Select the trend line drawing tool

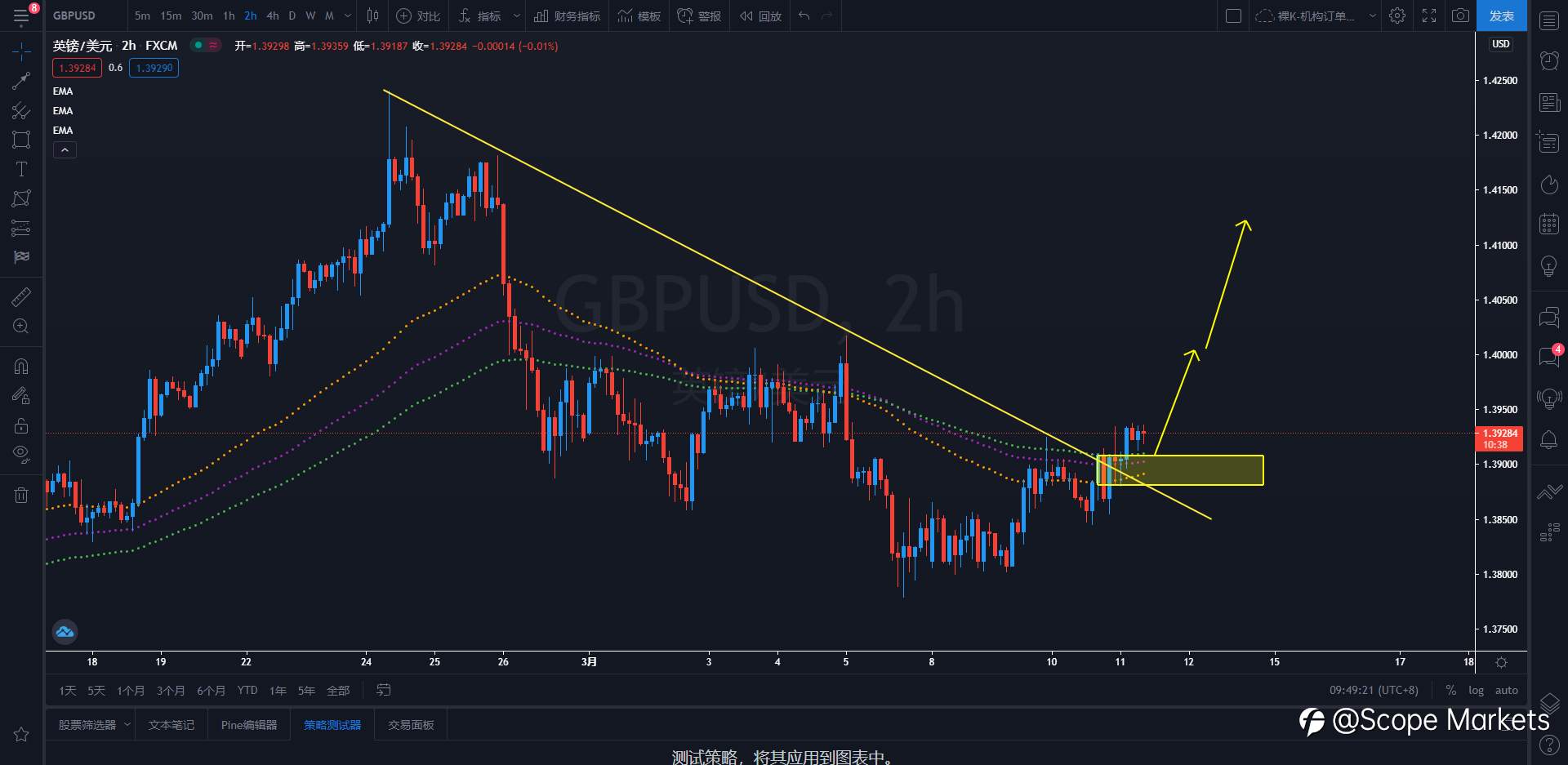click(x=21, y=81)
